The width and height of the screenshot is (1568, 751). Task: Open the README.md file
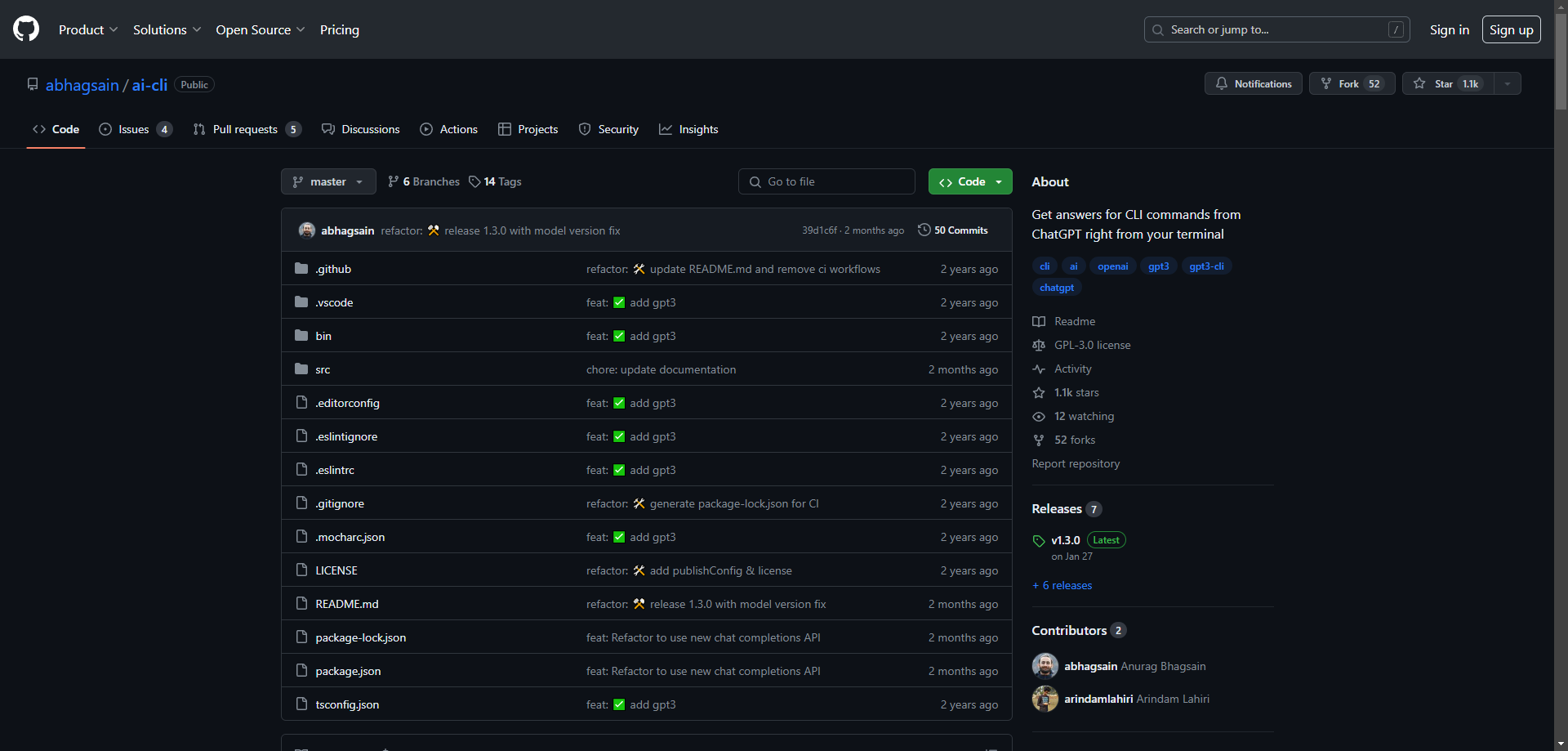(x=347, y=604)
